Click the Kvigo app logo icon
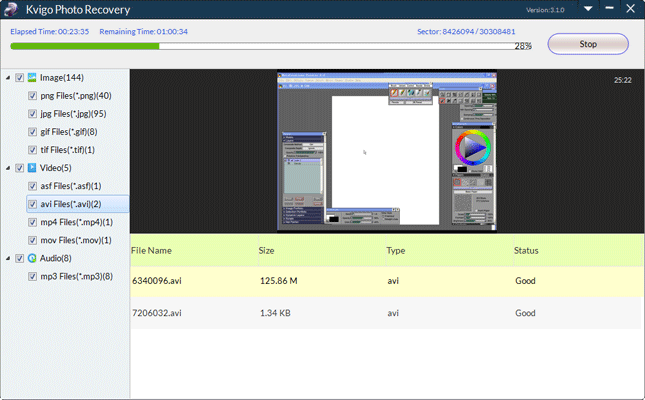Viewport: 645px width, 400px height. pyautogui.click(x=11, y=9)
